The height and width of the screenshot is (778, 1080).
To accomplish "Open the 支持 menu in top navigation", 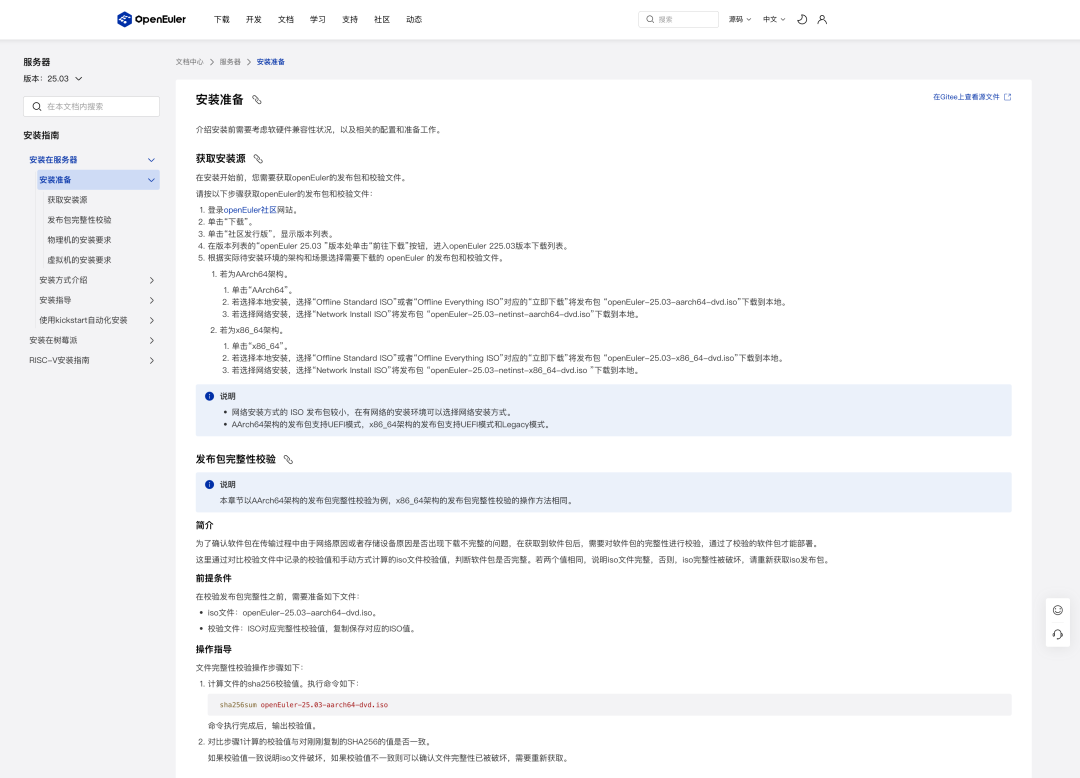I will click(350, 19).
